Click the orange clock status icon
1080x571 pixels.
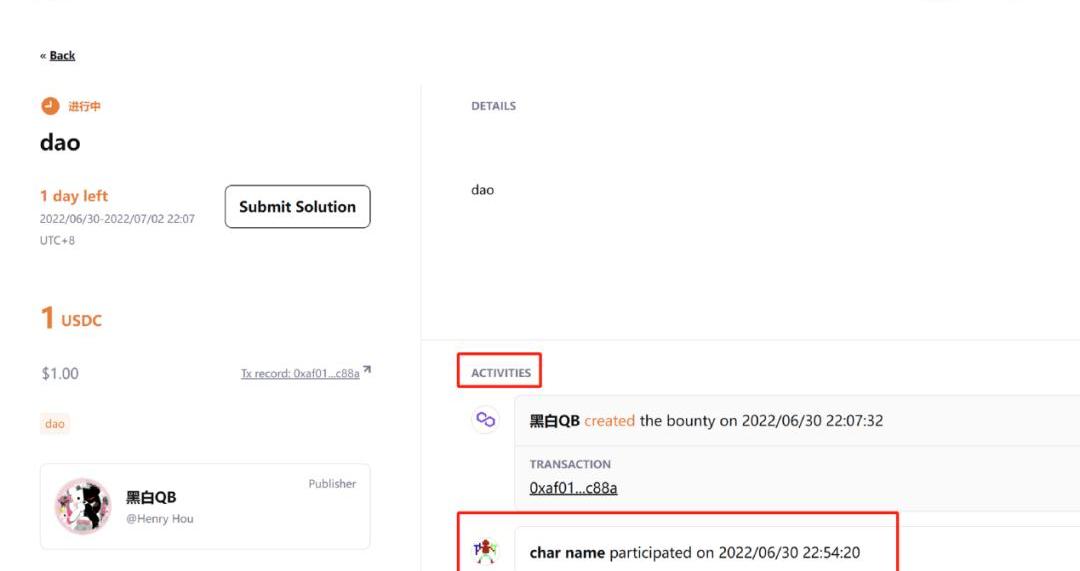50,106
